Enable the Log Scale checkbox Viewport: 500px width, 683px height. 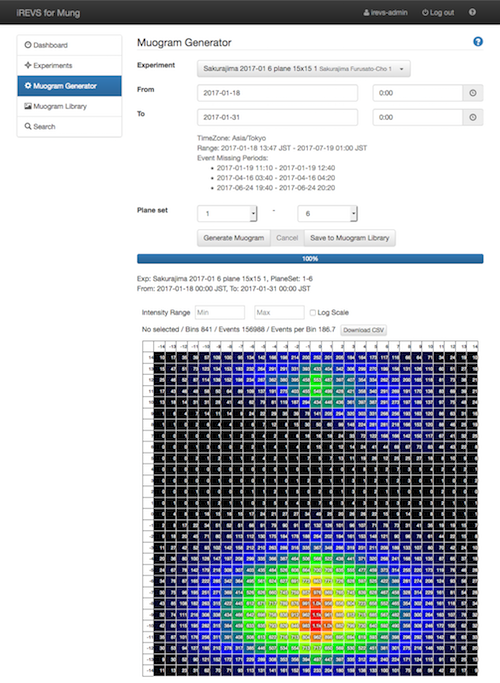[x=312, y=313]
